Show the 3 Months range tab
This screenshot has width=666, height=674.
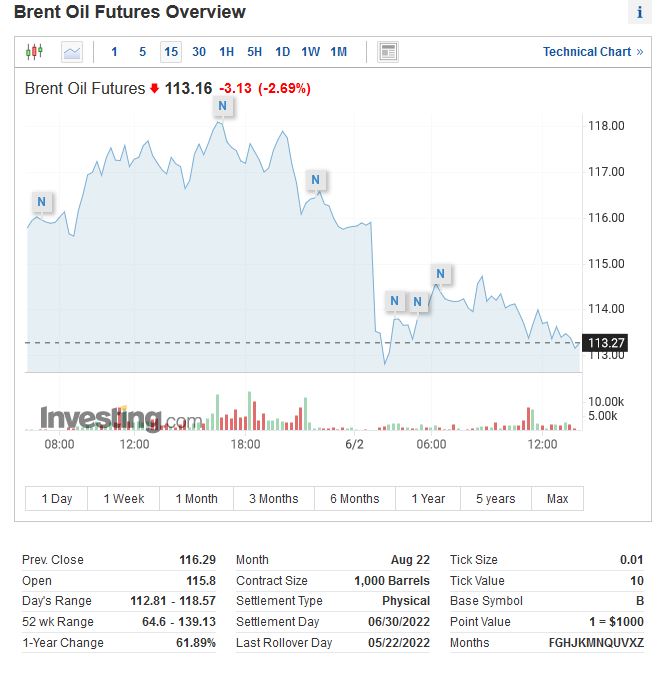pos(273,499)
